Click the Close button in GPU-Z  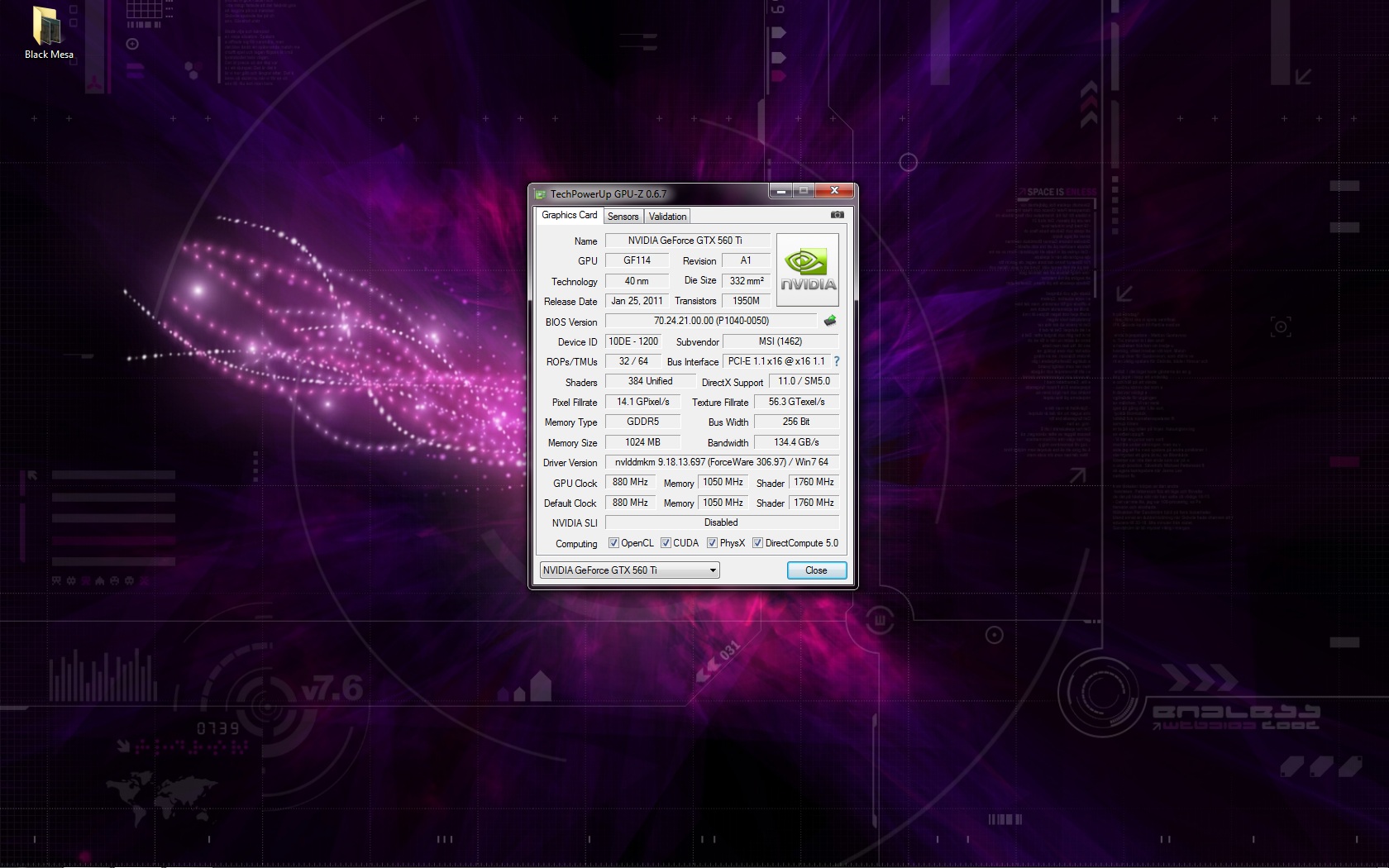816,570
